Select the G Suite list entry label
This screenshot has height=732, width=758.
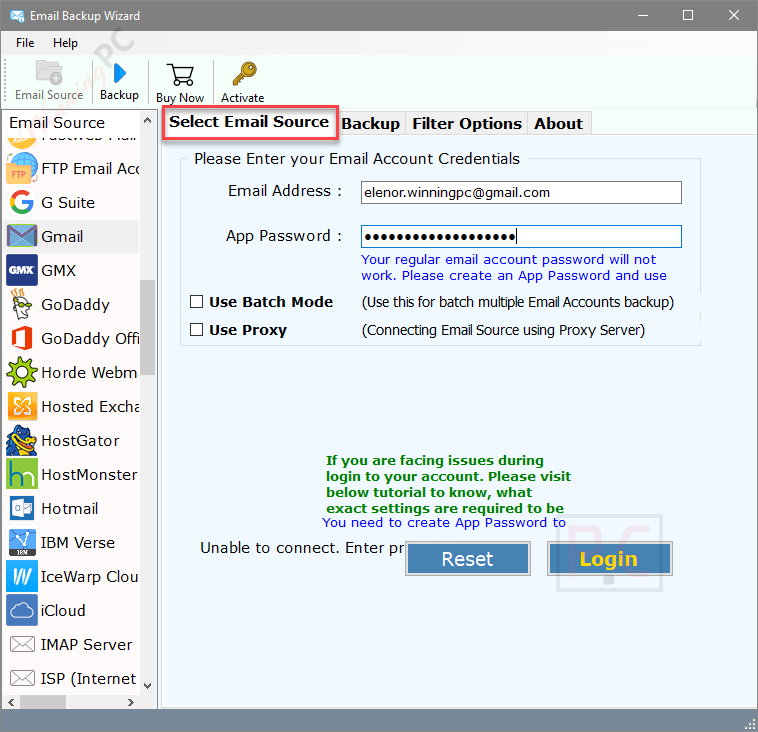pos(68,202)
